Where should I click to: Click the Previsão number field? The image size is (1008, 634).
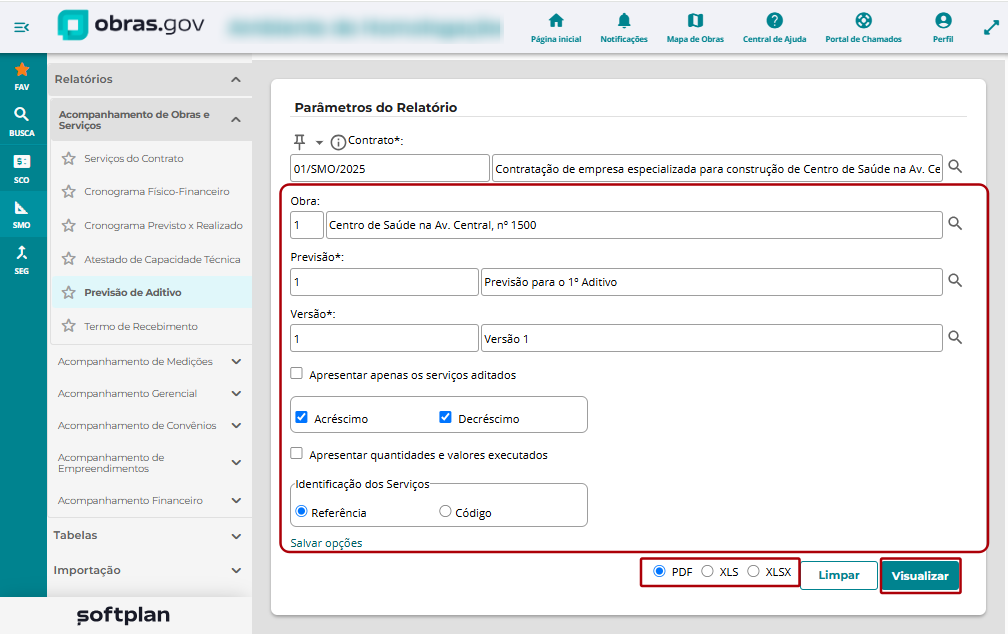coord(384,282)
